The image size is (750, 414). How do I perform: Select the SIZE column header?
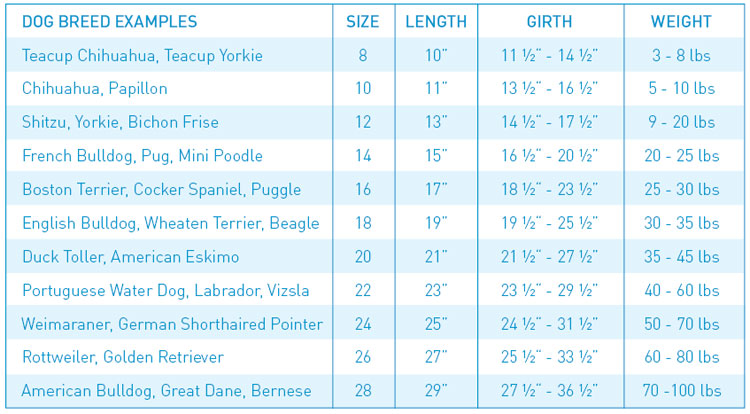click(x=362, y=21)
